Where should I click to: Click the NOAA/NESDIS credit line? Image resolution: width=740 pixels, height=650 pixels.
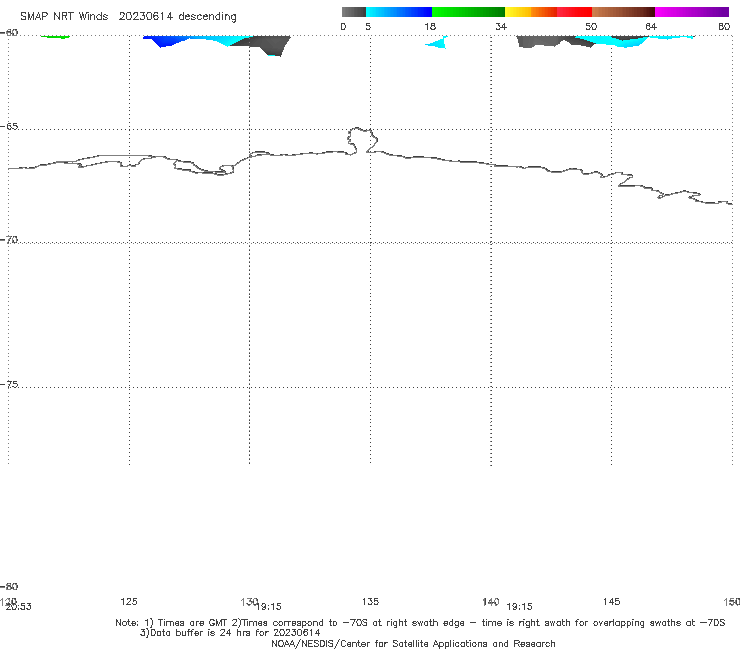(413, 643)
